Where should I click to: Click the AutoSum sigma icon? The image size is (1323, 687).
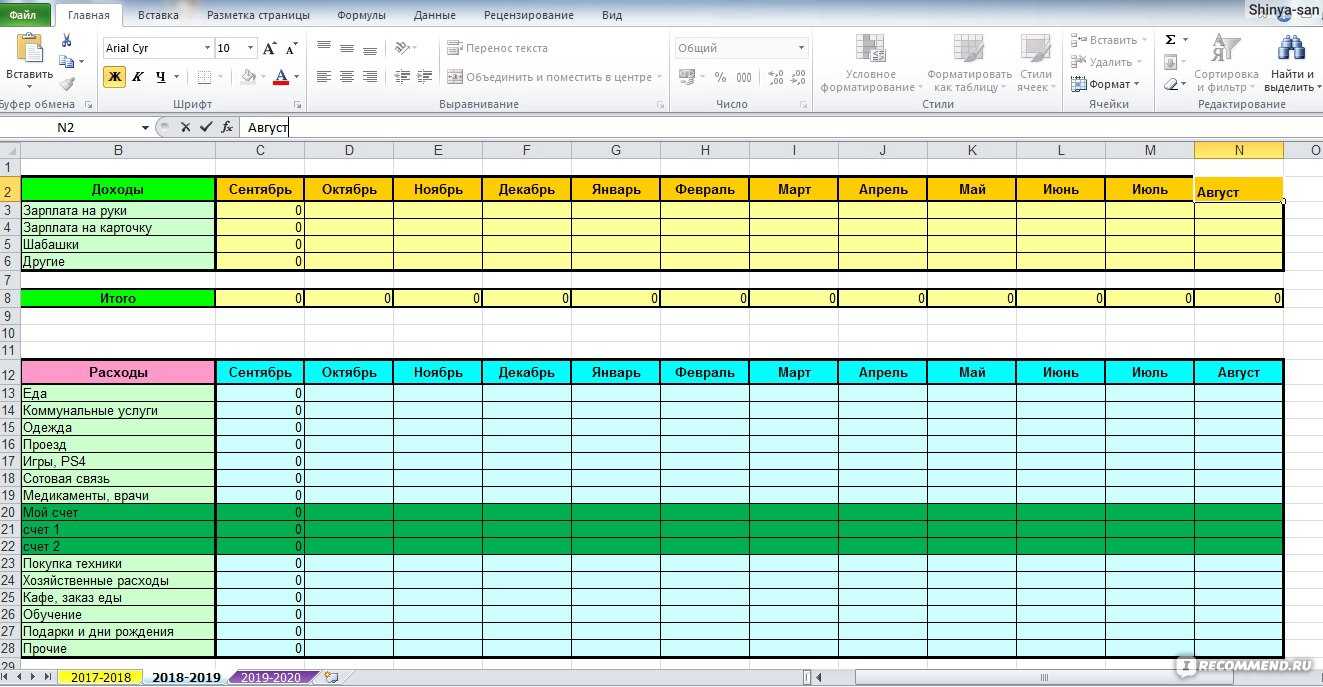[1171, 40]
